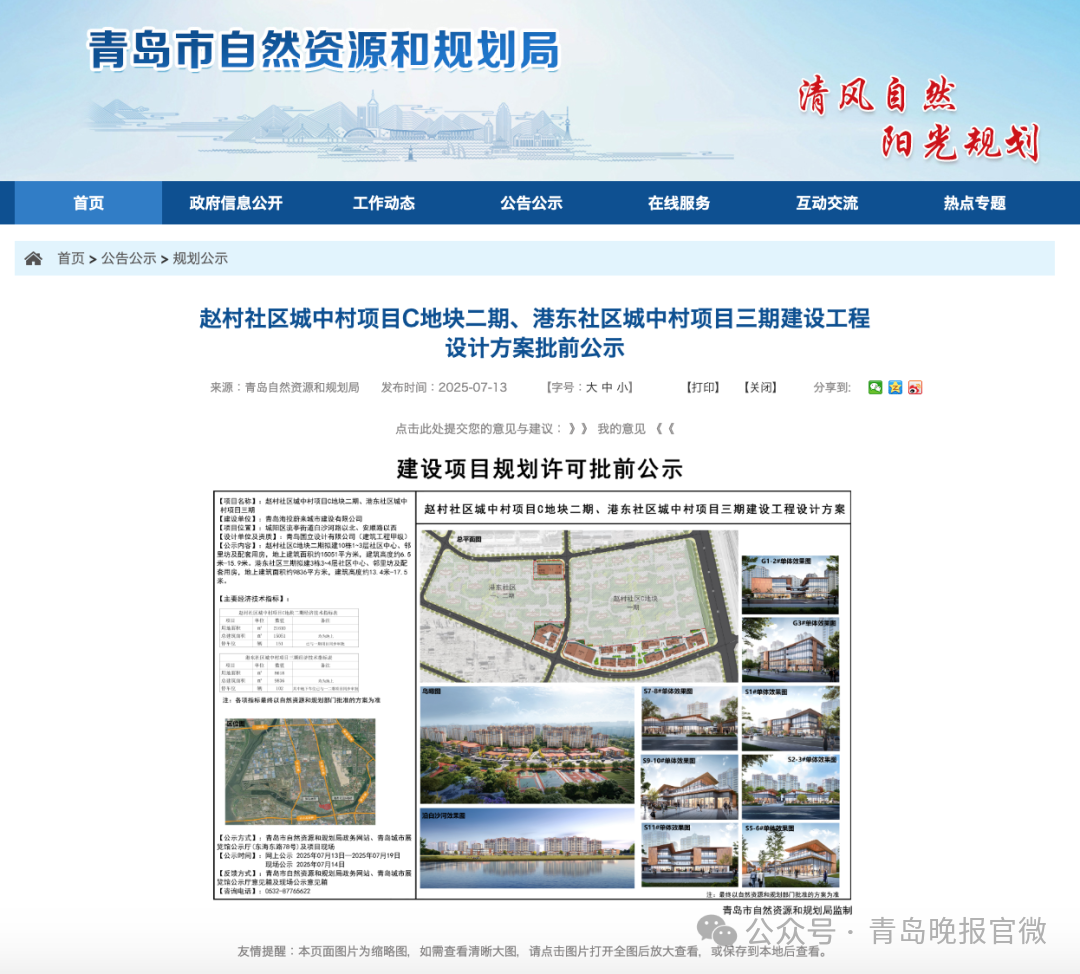Open the 互动交流 navigation item
This screenshot has width=1080, height=974.
coord(827,203)
